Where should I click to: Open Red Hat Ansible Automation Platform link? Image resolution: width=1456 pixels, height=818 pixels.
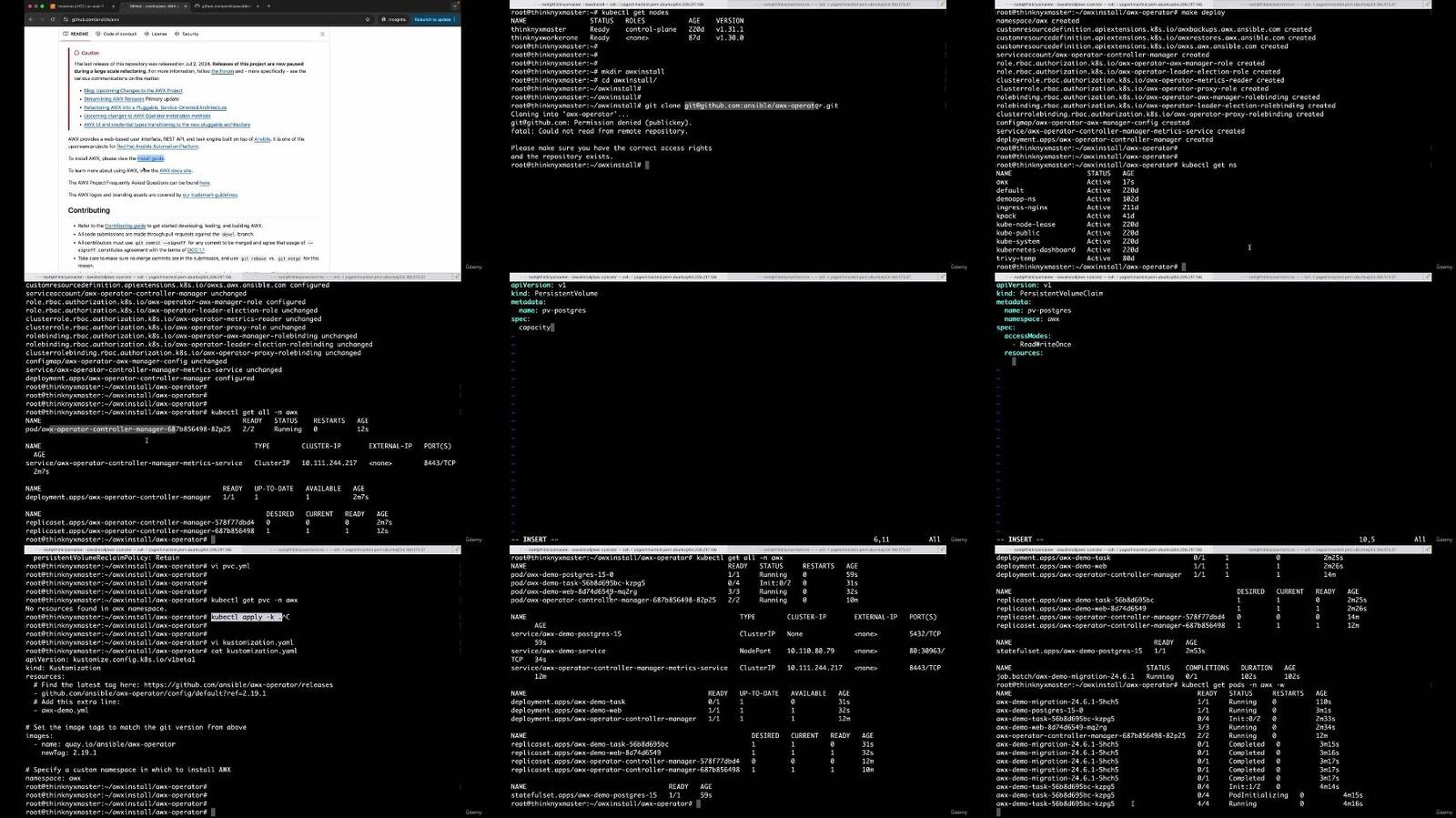157,146
